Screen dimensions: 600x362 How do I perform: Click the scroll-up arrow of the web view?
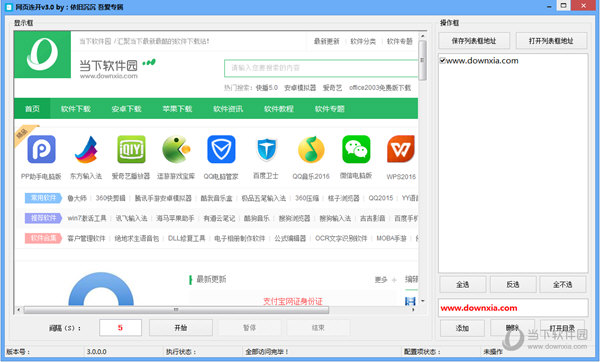click(422, 36)
